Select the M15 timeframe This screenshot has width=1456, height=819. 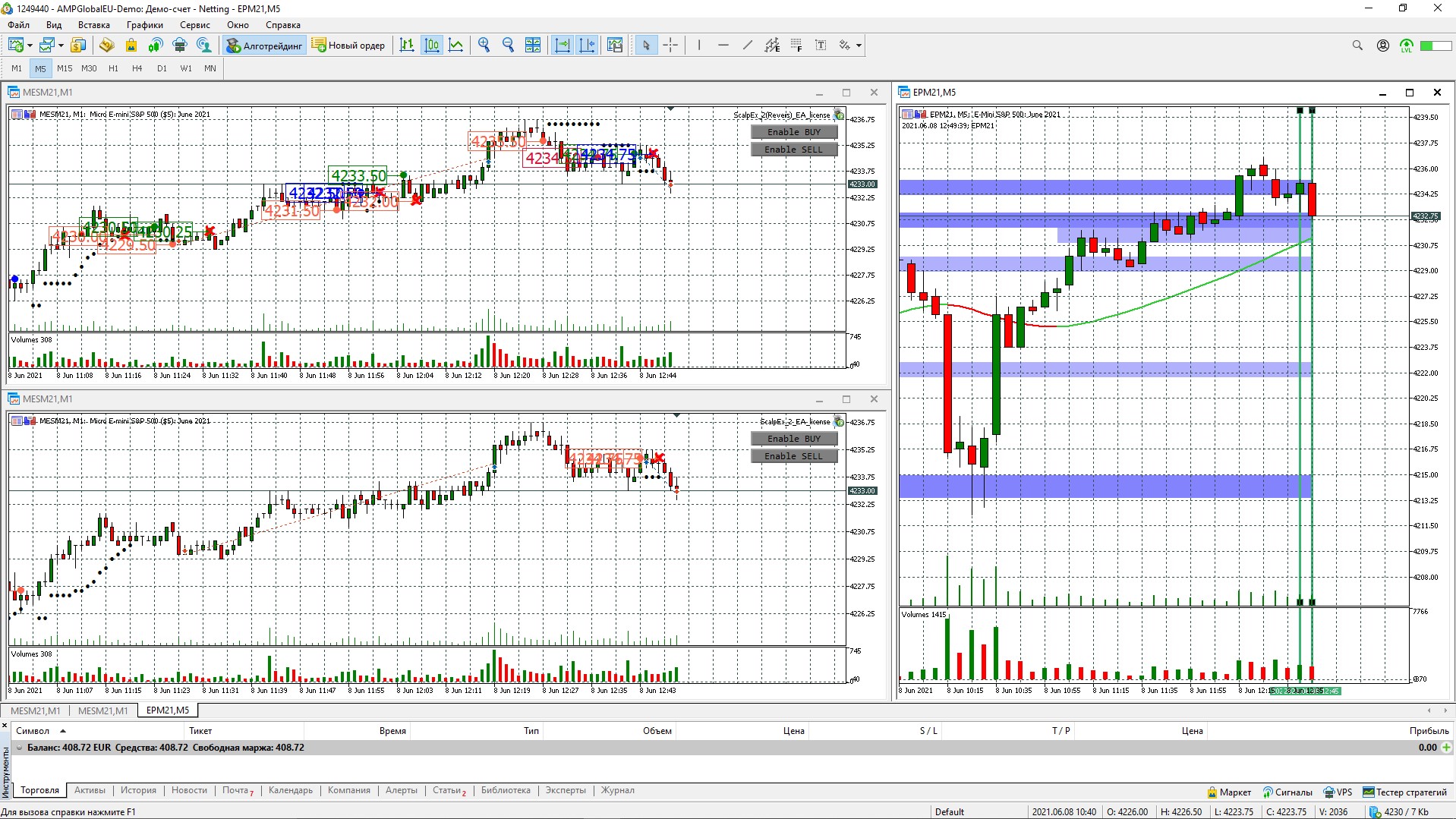coord(65,68)
